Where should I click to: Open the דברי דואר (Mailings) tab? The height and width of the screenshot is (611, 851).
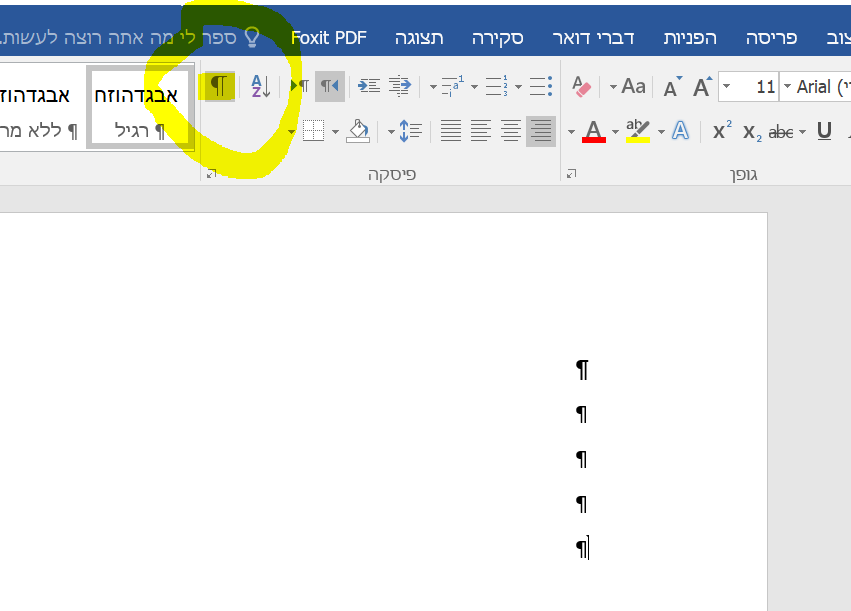[593, 38]
